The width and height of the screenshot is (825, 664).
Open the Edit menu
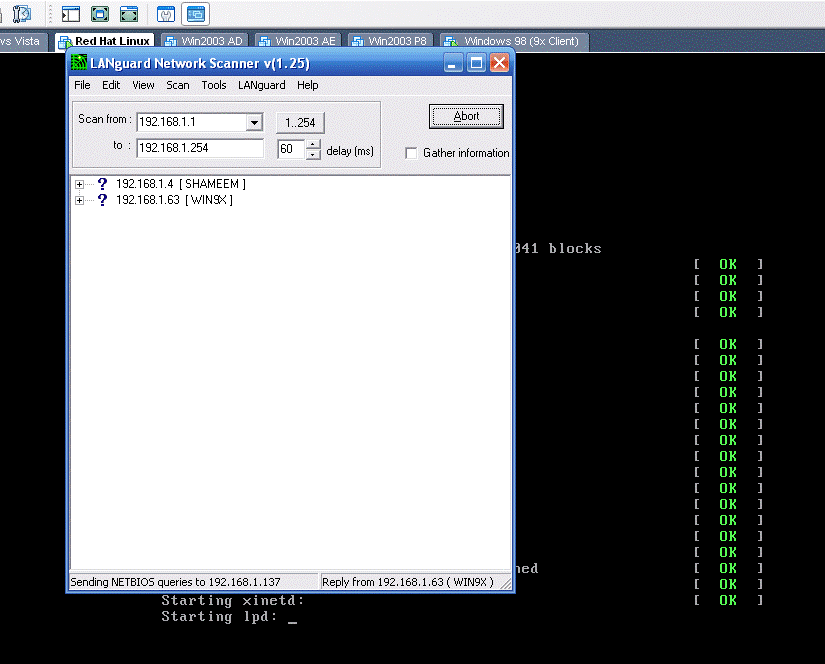pyautogui.click(x=111, y=85)
